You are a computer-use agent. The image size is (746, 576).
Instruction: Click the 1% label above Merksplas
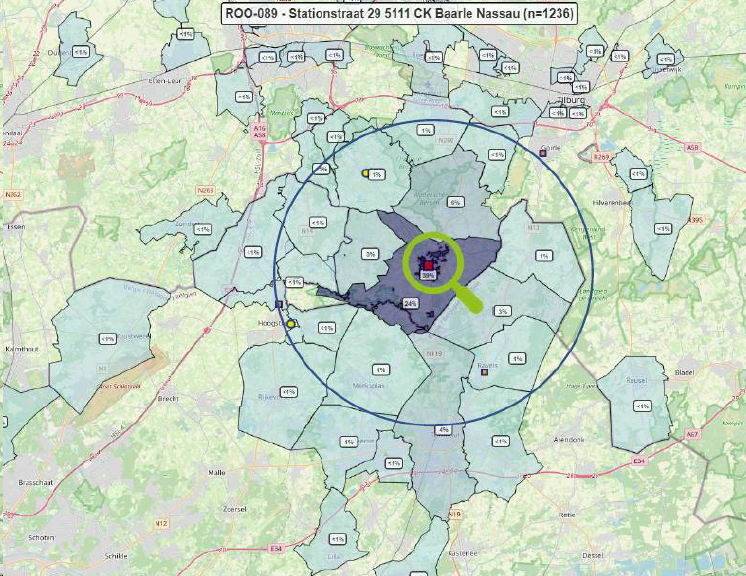[381, 370]
